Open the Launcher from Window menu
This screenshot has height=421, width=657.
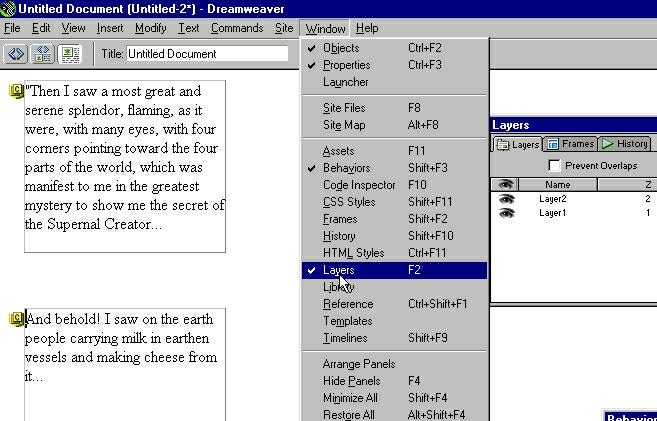pos(394,82)
